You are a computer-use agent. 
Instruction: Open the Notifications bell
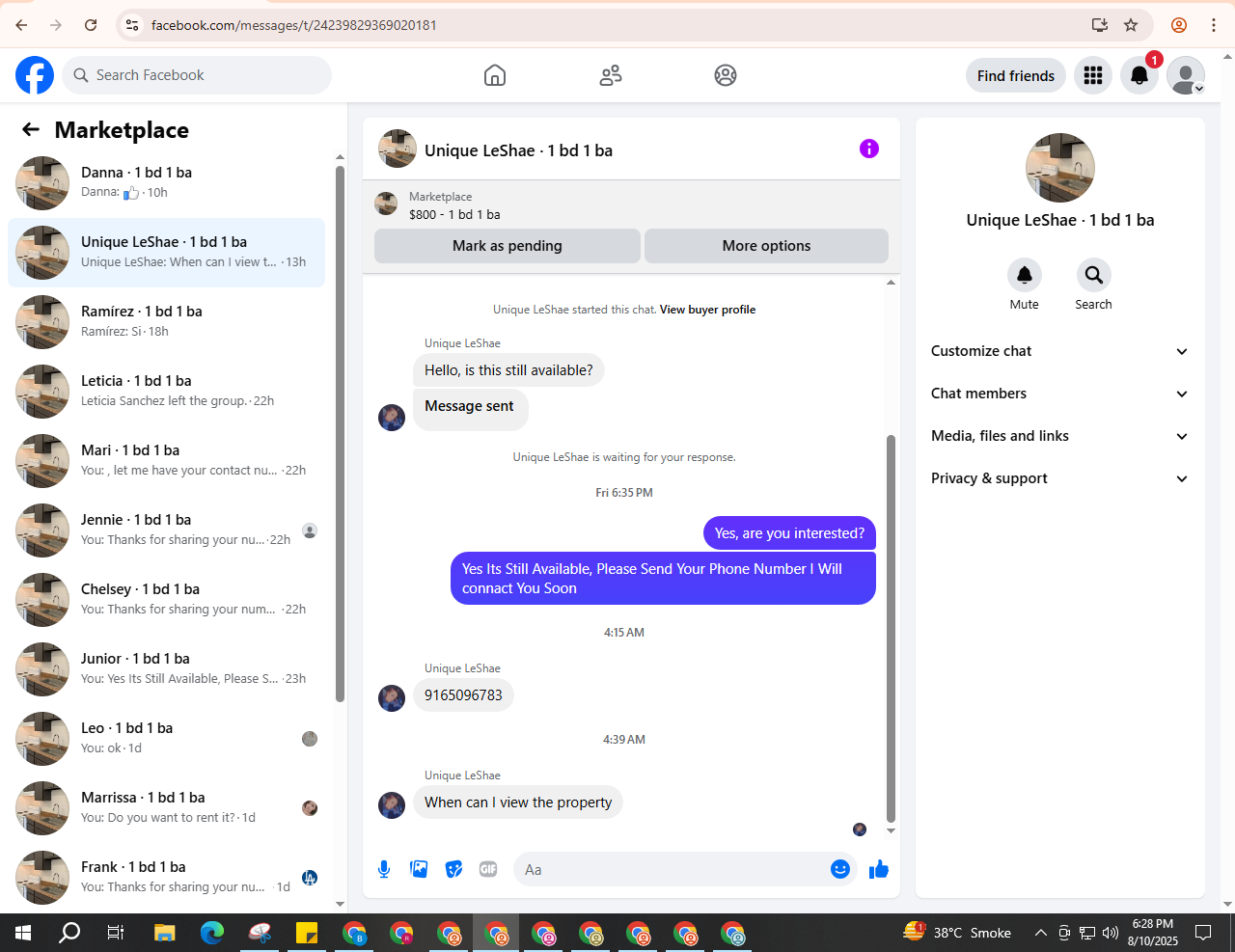(1139, 75)
